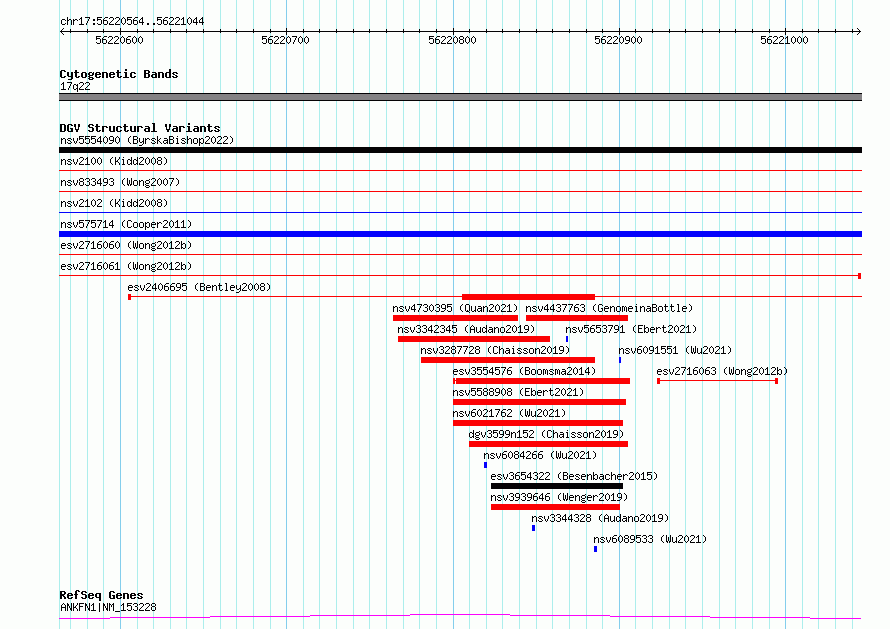Click the small blue nsv5653791 marker
The width and height of the screenshot is (890, 629).
coord(567,339)
